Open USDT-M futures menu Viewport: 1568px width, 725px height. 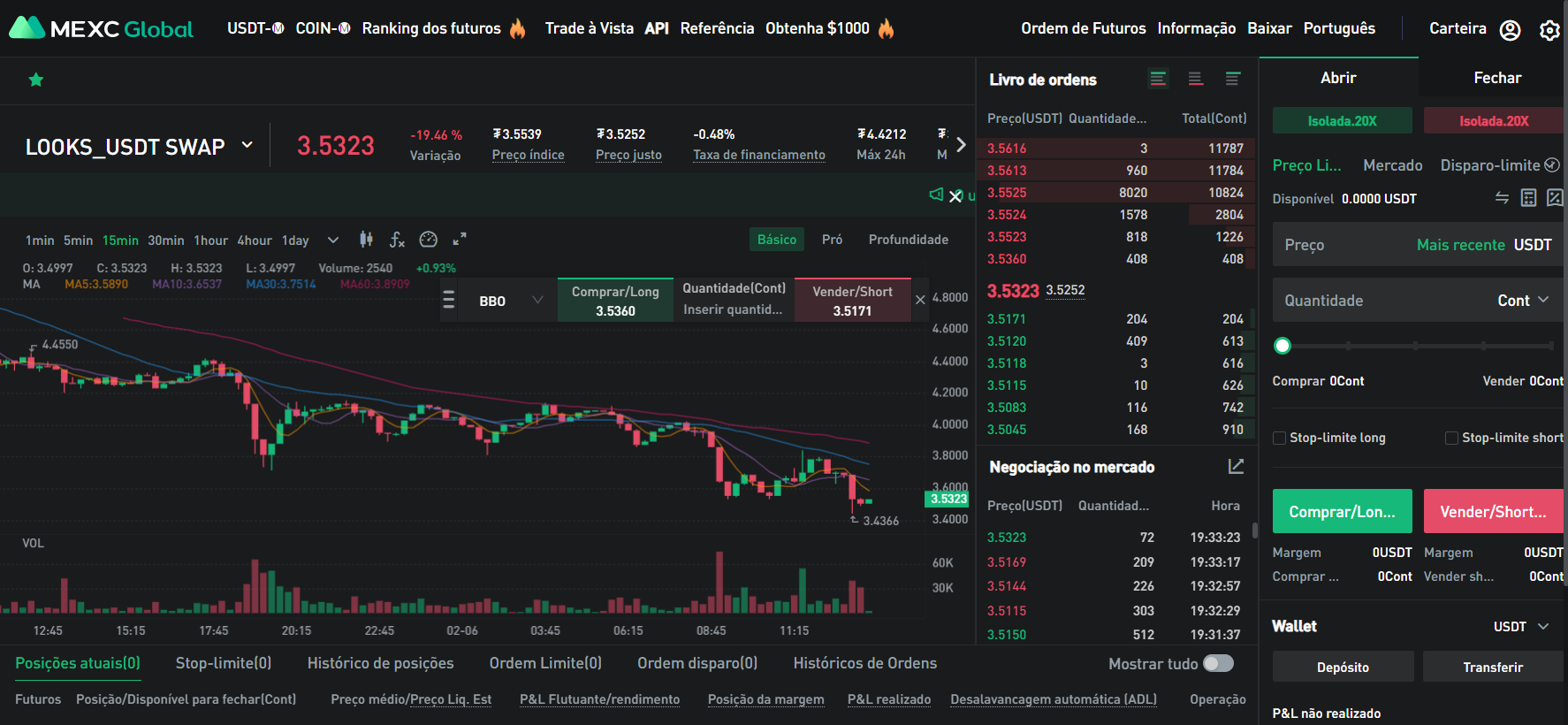[x=255, y=28]
